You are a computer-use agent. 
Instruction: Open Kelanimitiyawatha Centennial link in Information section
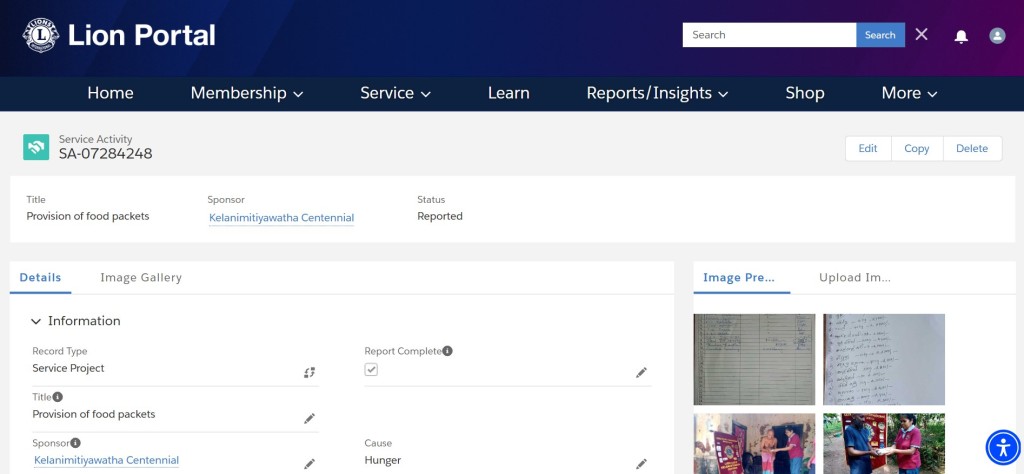[x=106, y=460]
